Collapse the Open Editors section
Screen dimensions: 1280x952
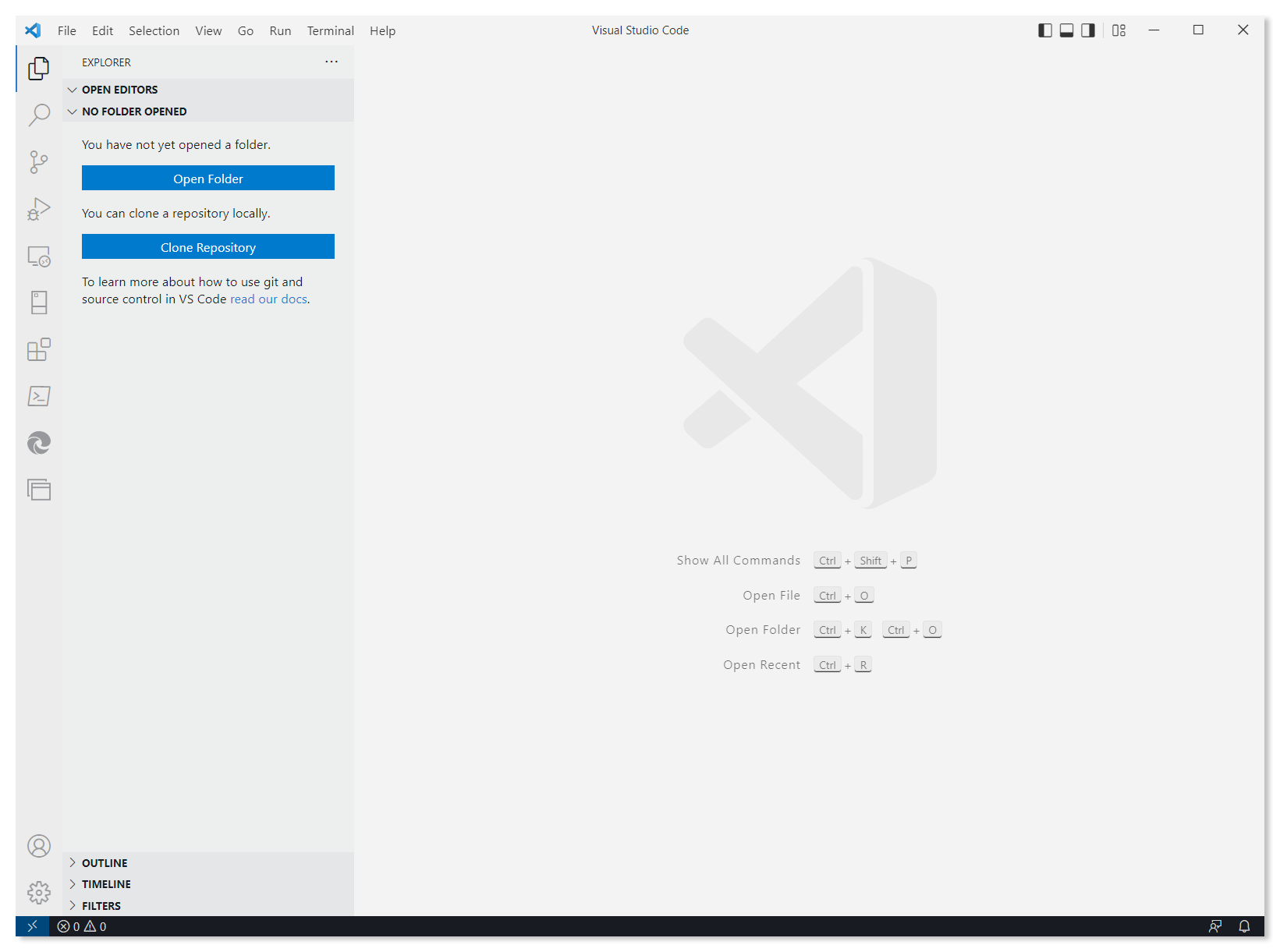(208, 90)
